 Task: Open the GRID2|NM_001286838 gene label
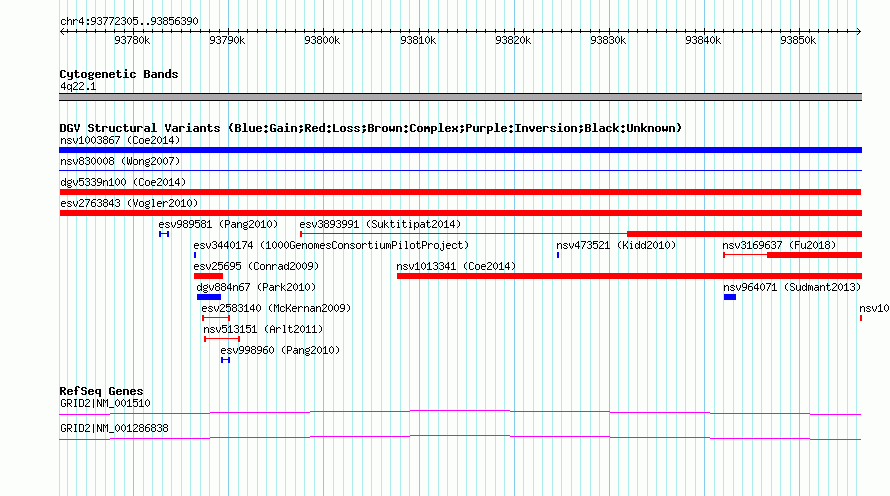point(114,428)
